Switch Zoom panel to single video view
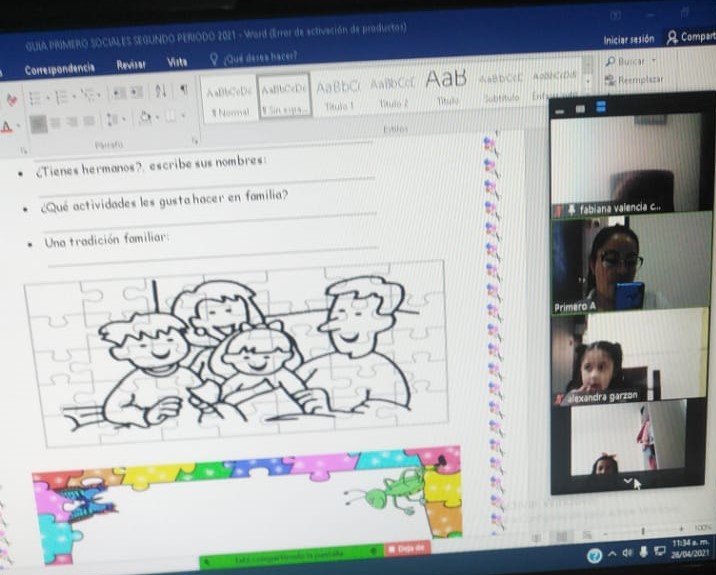Image resolution: width=716 pixels, height=575 pixels. 580,109
